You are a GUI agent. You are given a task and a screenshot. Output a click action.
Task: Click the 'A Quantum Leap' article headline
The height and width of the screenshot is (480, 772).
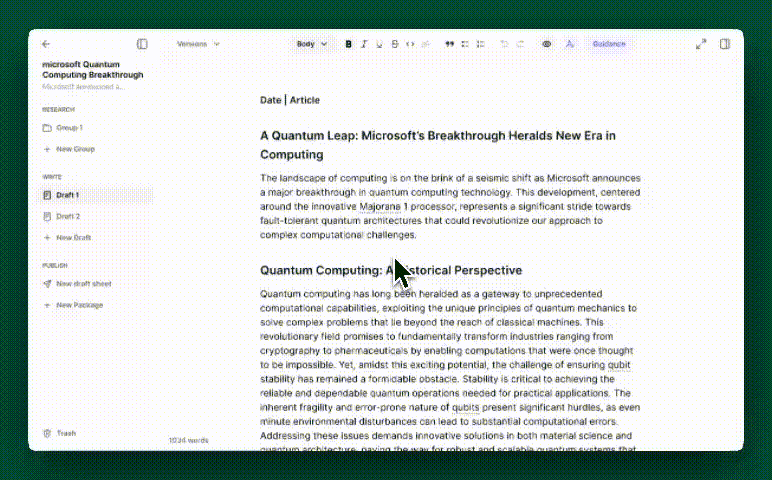[x=438, y=145]
